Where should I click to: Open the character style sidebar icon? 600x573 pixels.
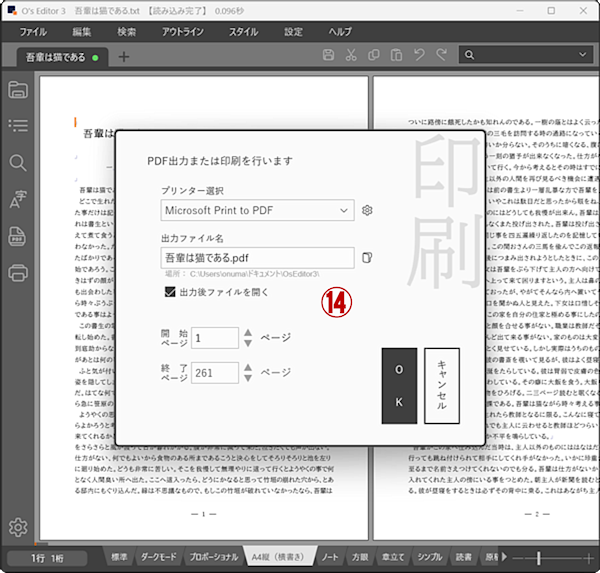pyautogui.click(x=18, y=199)
